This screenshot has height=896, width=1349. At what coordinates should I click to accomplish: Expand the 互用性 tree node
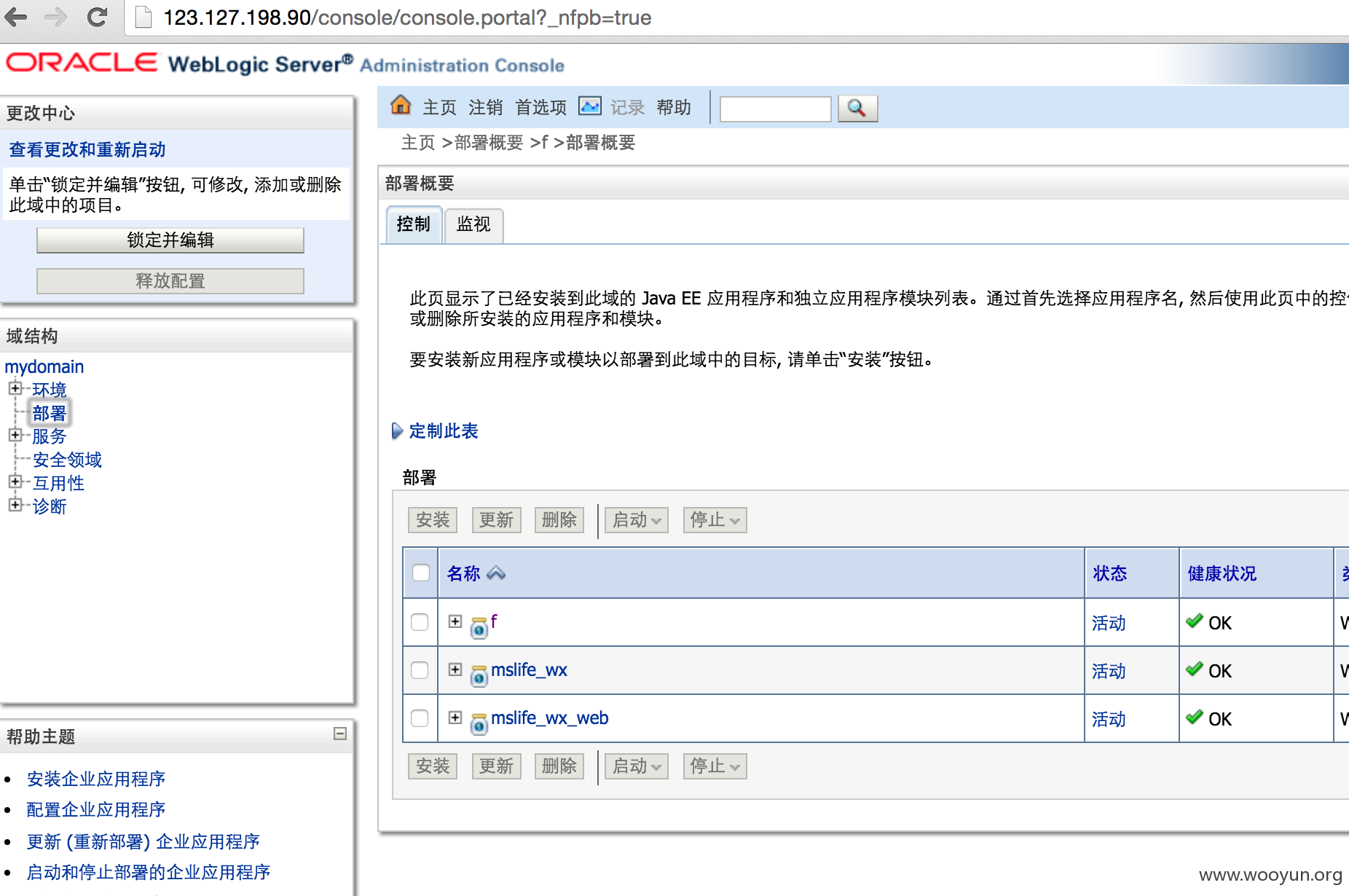(x=15, y=482)
